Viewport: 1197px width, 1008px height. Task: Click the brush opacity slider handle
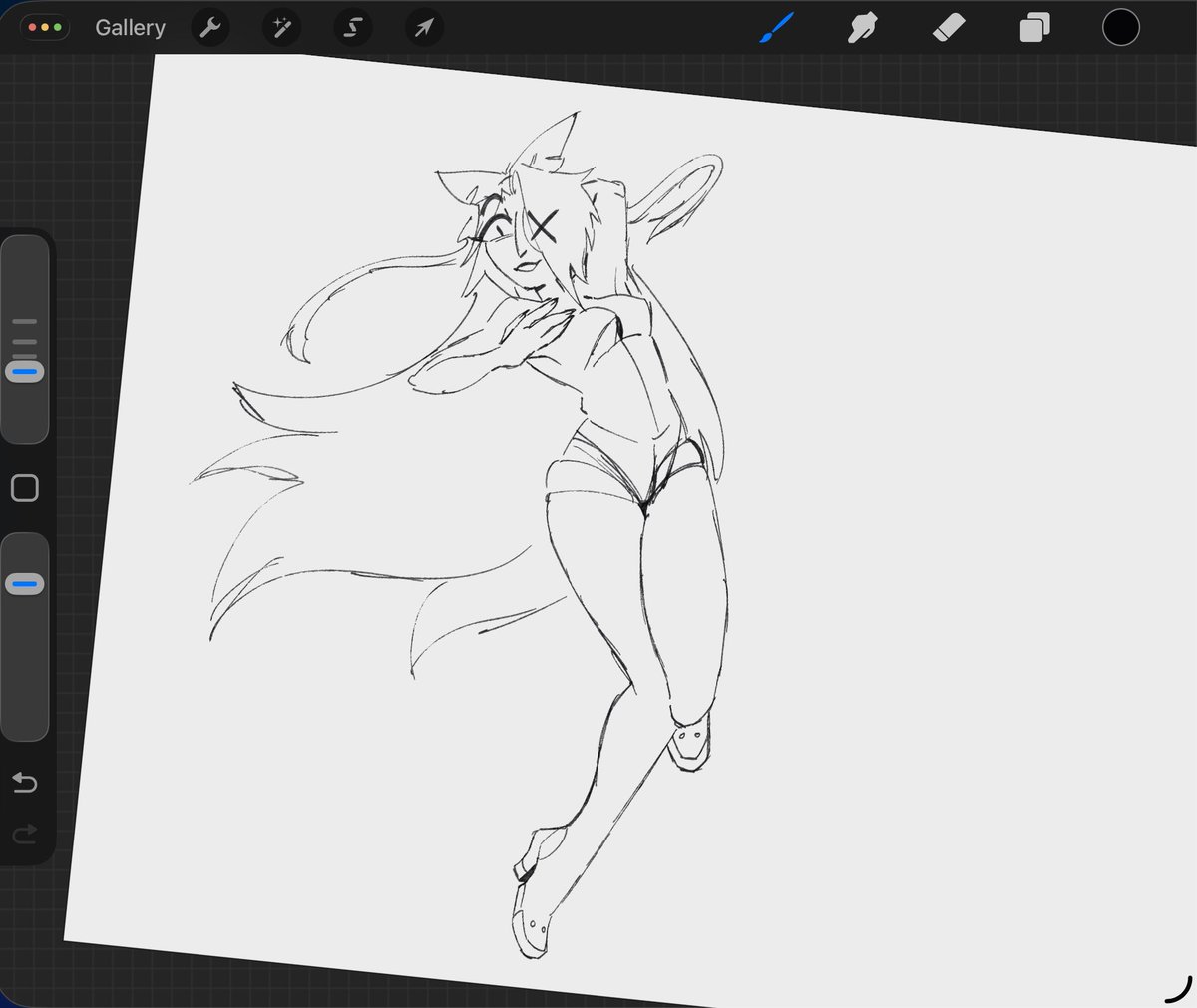pos(25,584)
